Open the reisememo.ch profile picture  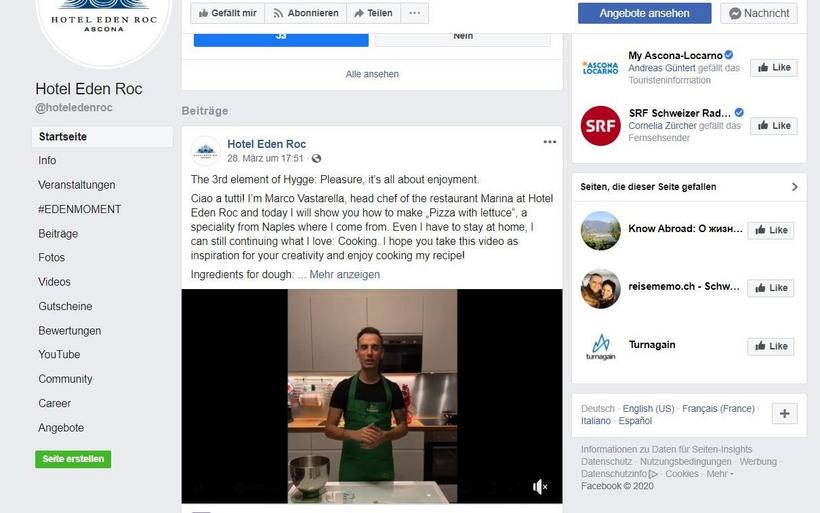(x=600, y=289)
